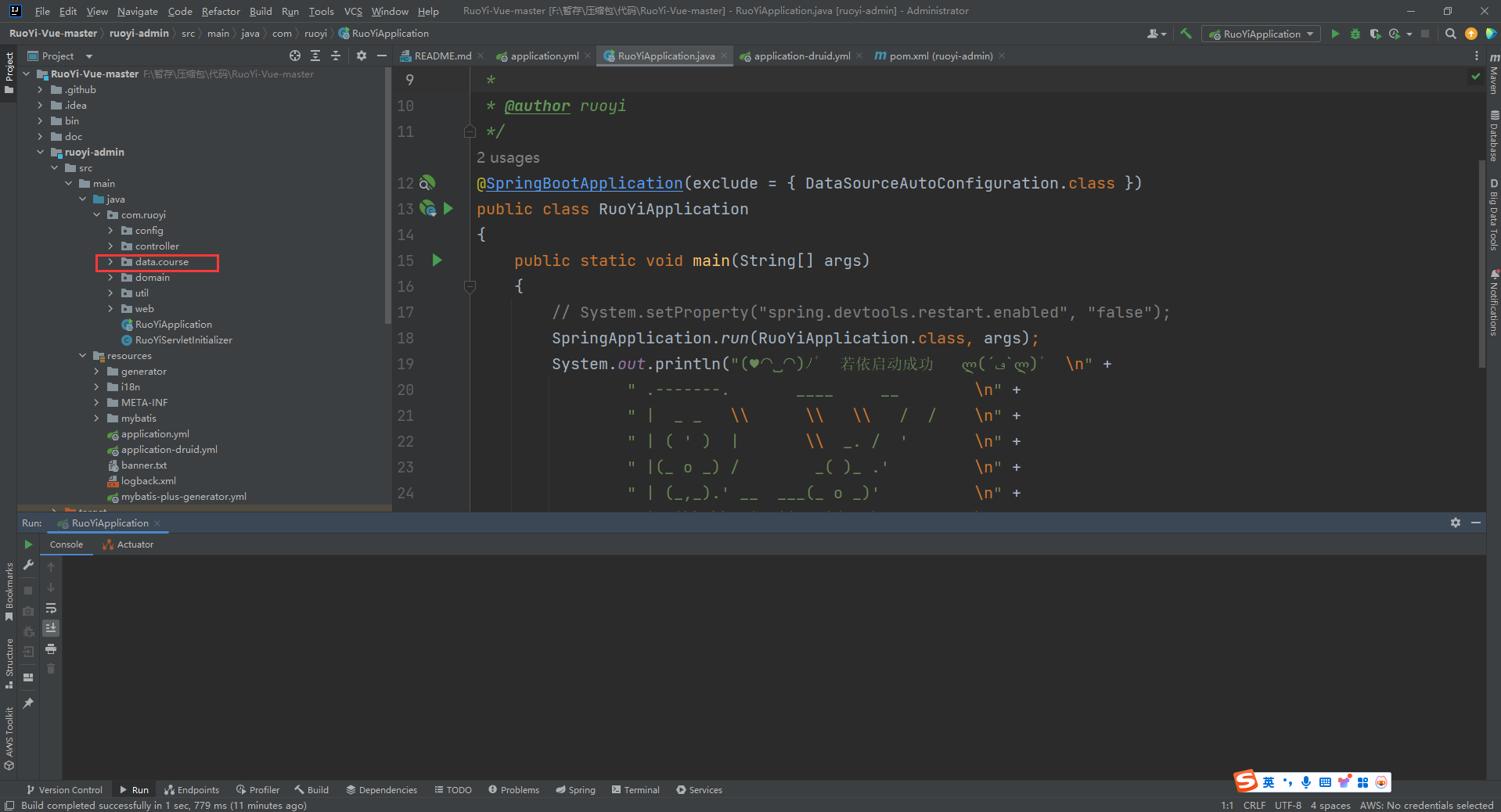Click the orange IDE update arrow icon
1501x812 pixels.
[x=1471, y=34]
